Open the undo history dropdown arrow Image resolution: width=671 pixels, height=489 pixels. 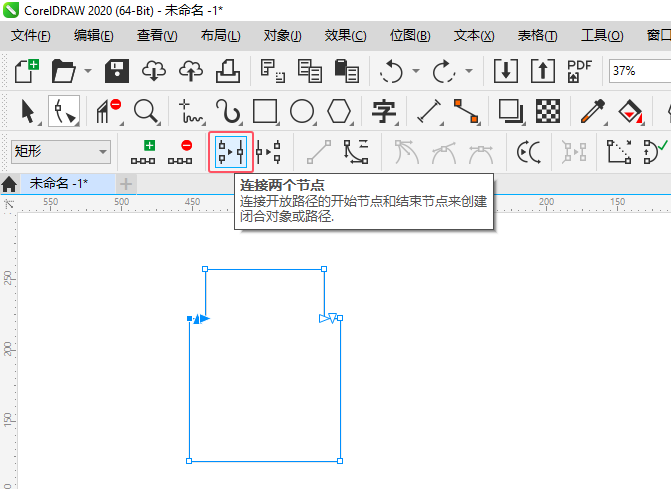(416, 71)
